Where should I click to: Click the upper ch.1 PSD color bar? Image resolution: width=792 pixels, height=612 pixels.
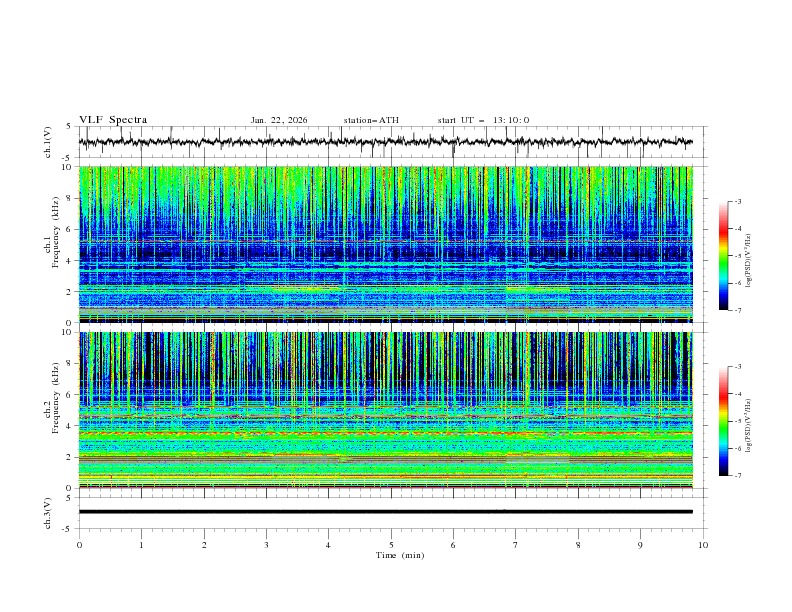[723, 255]
